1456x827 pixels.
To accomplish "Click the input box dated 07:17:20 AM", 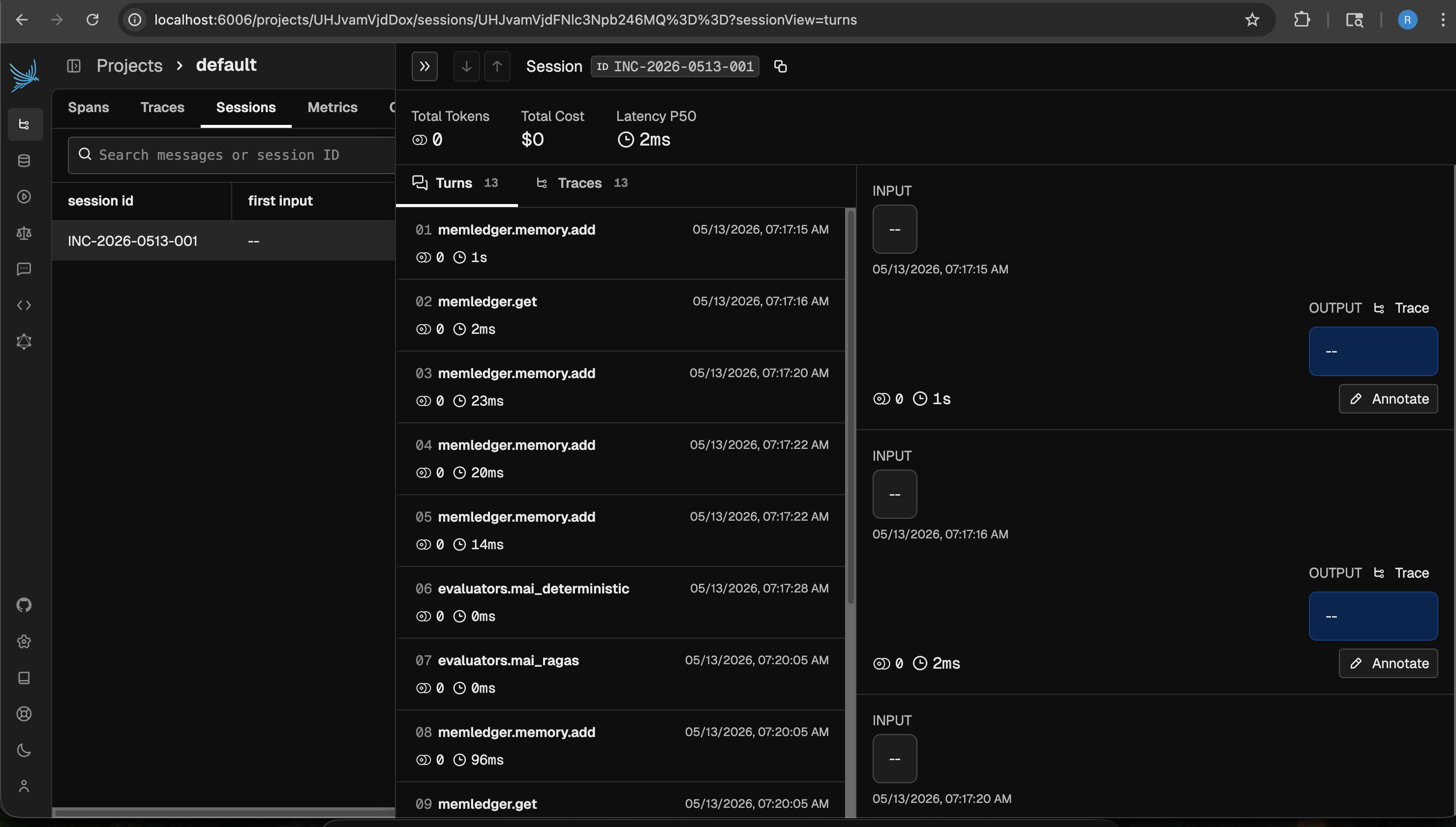I will coord(895,759).
